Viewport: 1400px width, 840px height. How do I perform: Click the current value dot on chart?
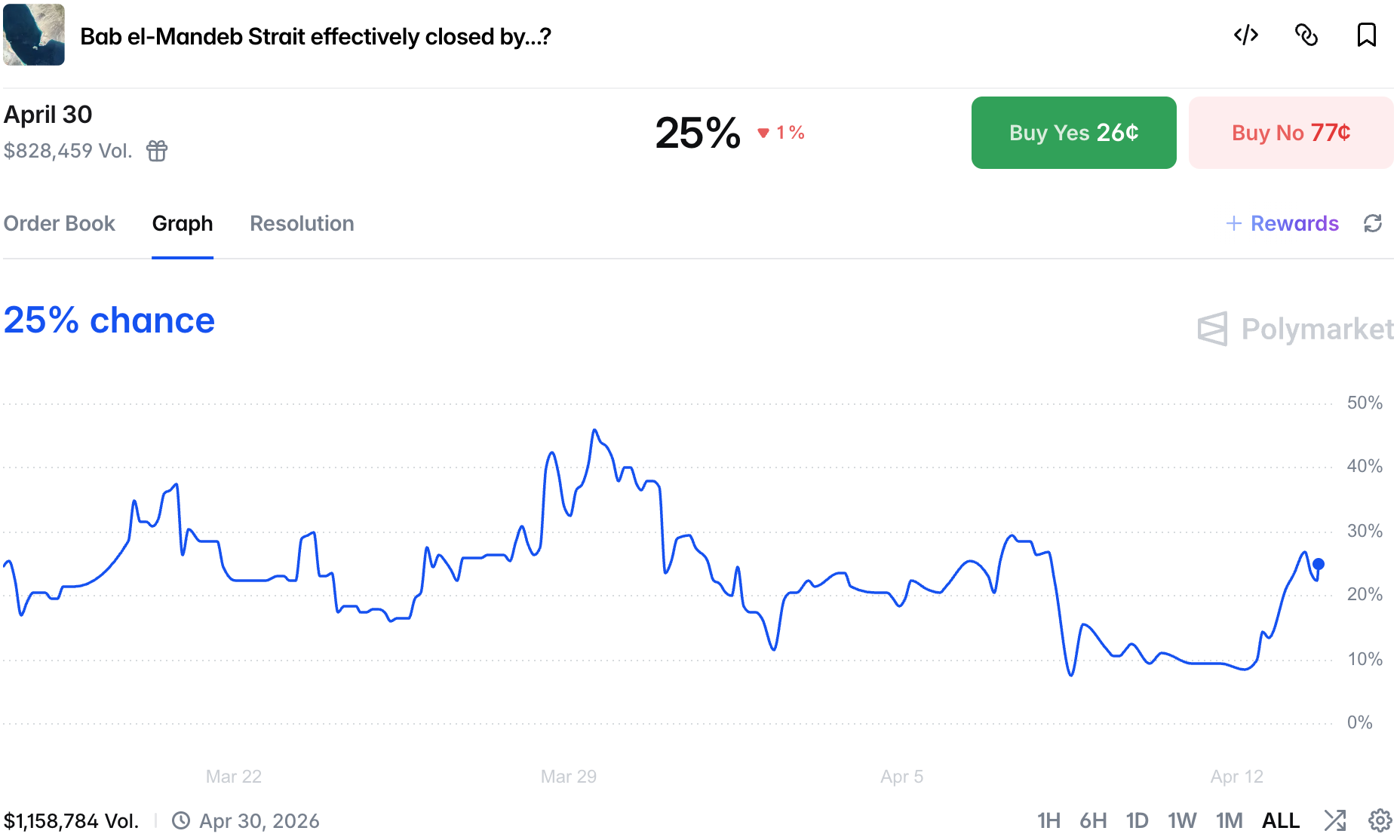(x=1319, y=564)
